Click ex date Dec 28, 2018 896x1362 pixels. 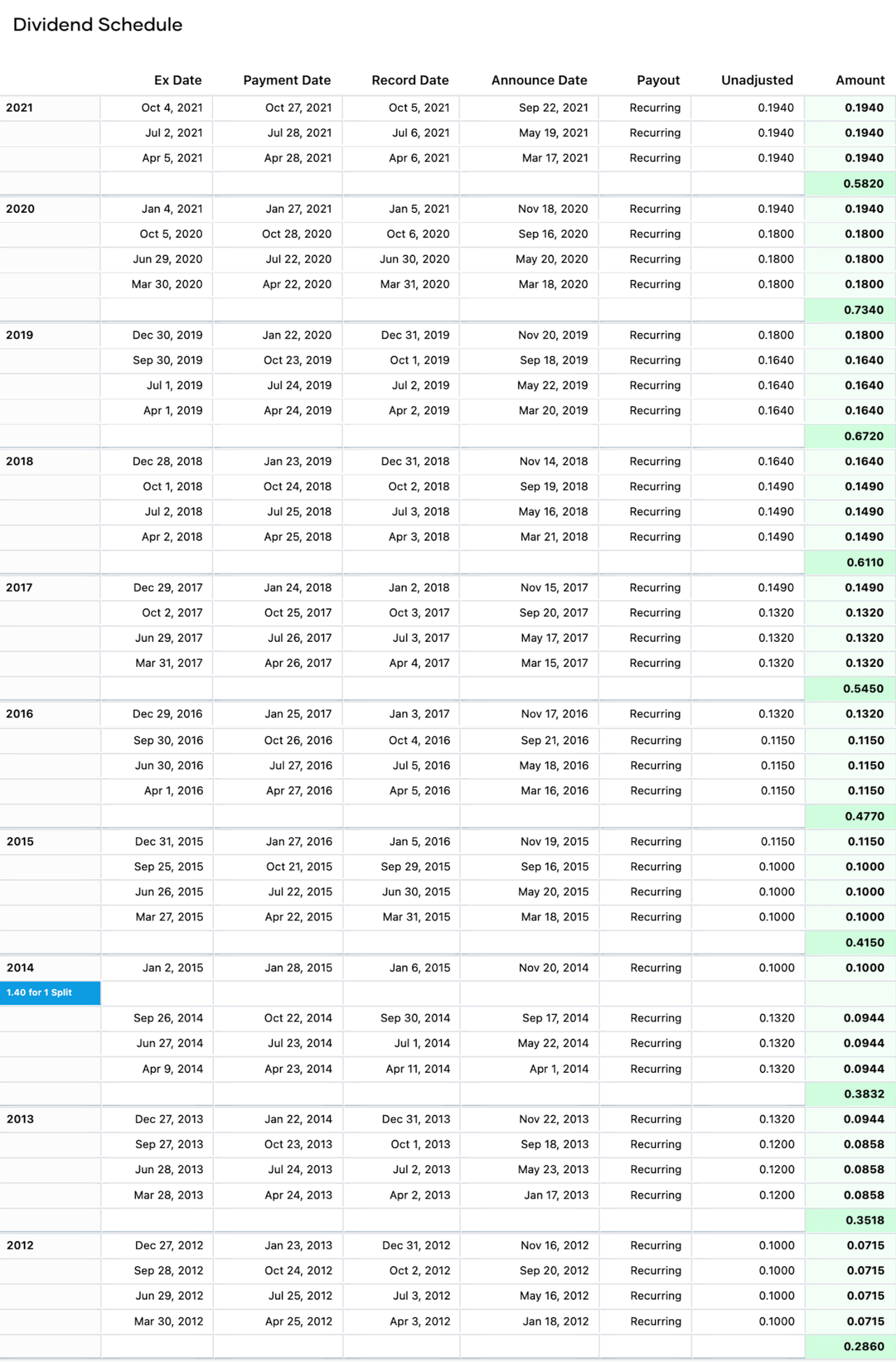pos(167,461)
